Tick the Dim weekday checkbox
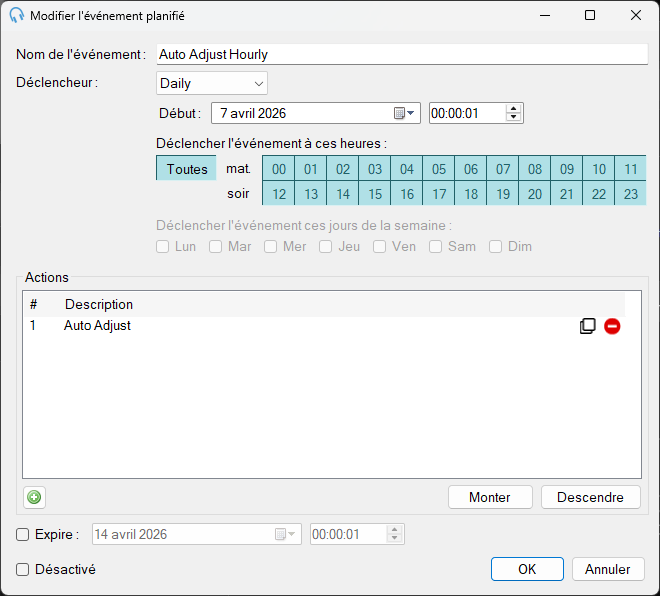 click(x=495, y=246)
